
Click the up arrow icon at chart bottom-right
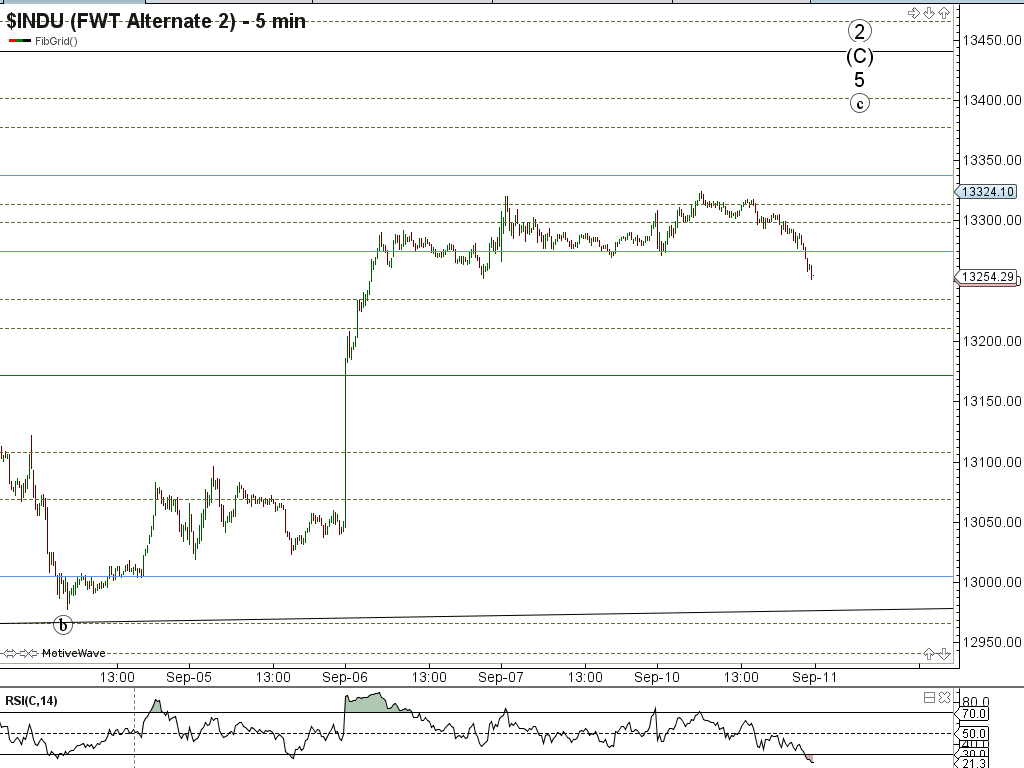(x=929, y=653)
